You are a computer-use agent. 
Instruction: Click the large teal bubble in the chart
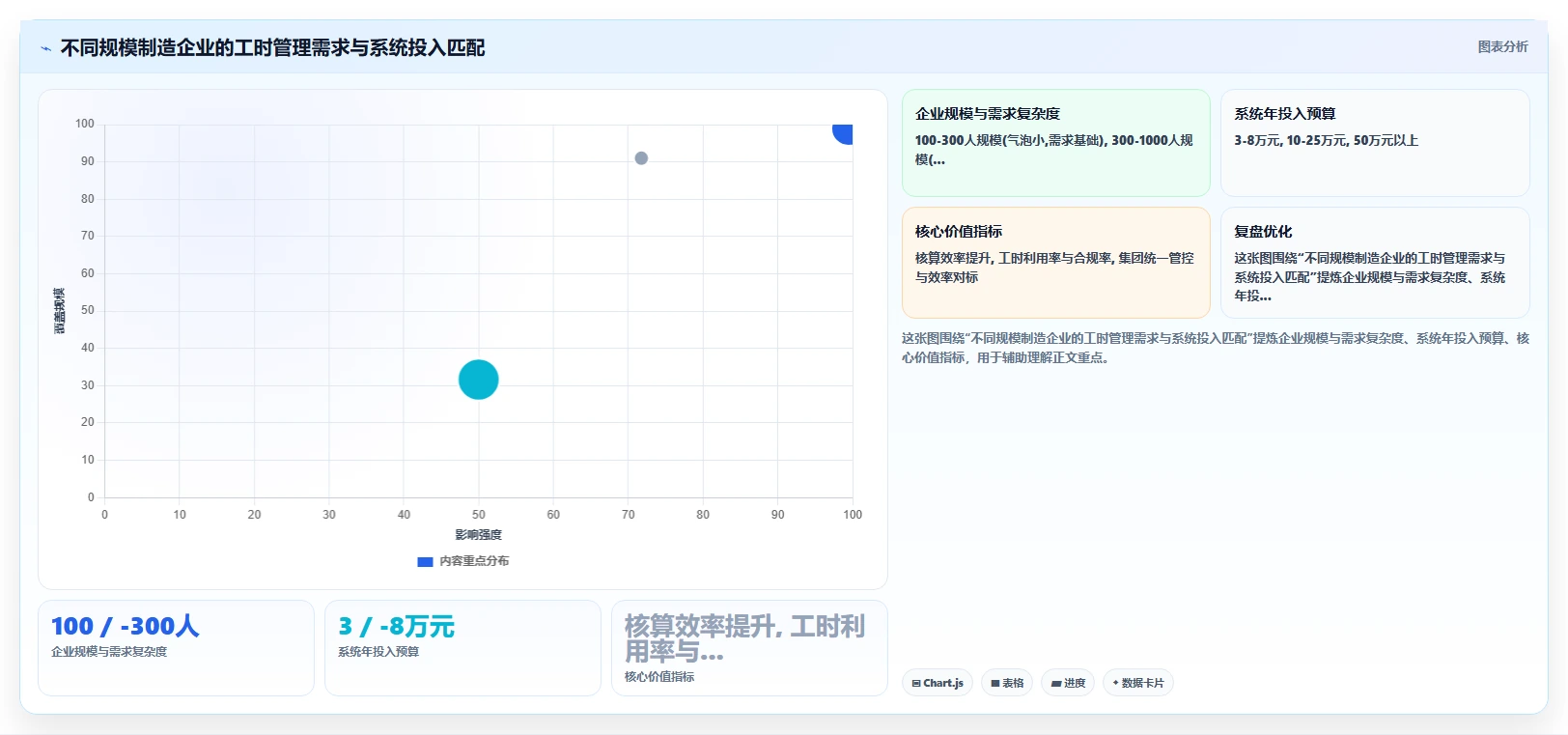(x=478, y=380)
